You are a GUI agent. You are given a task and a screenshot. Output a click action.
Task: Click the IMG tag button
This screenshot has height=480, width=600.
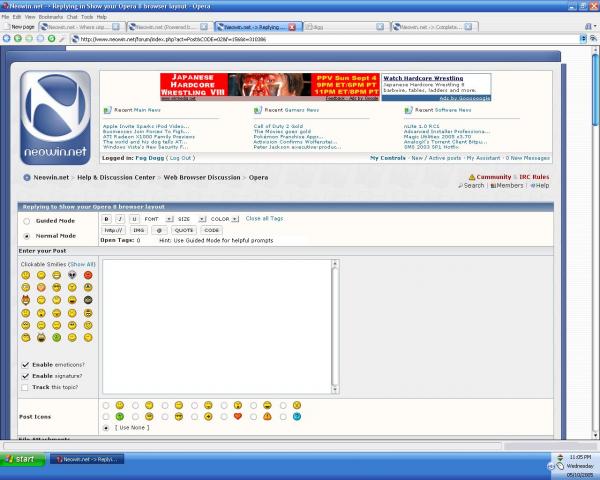click(139, 230)
